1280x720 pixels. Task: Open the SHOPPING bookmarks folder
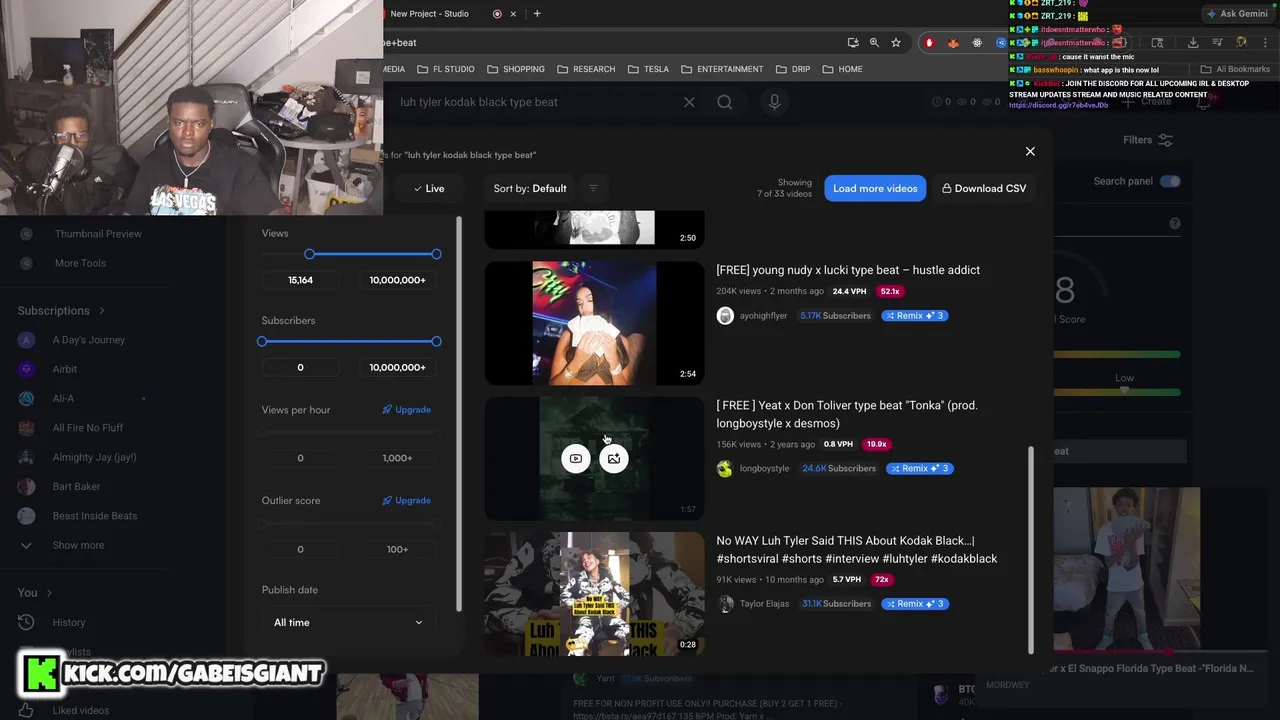(515, 69)
